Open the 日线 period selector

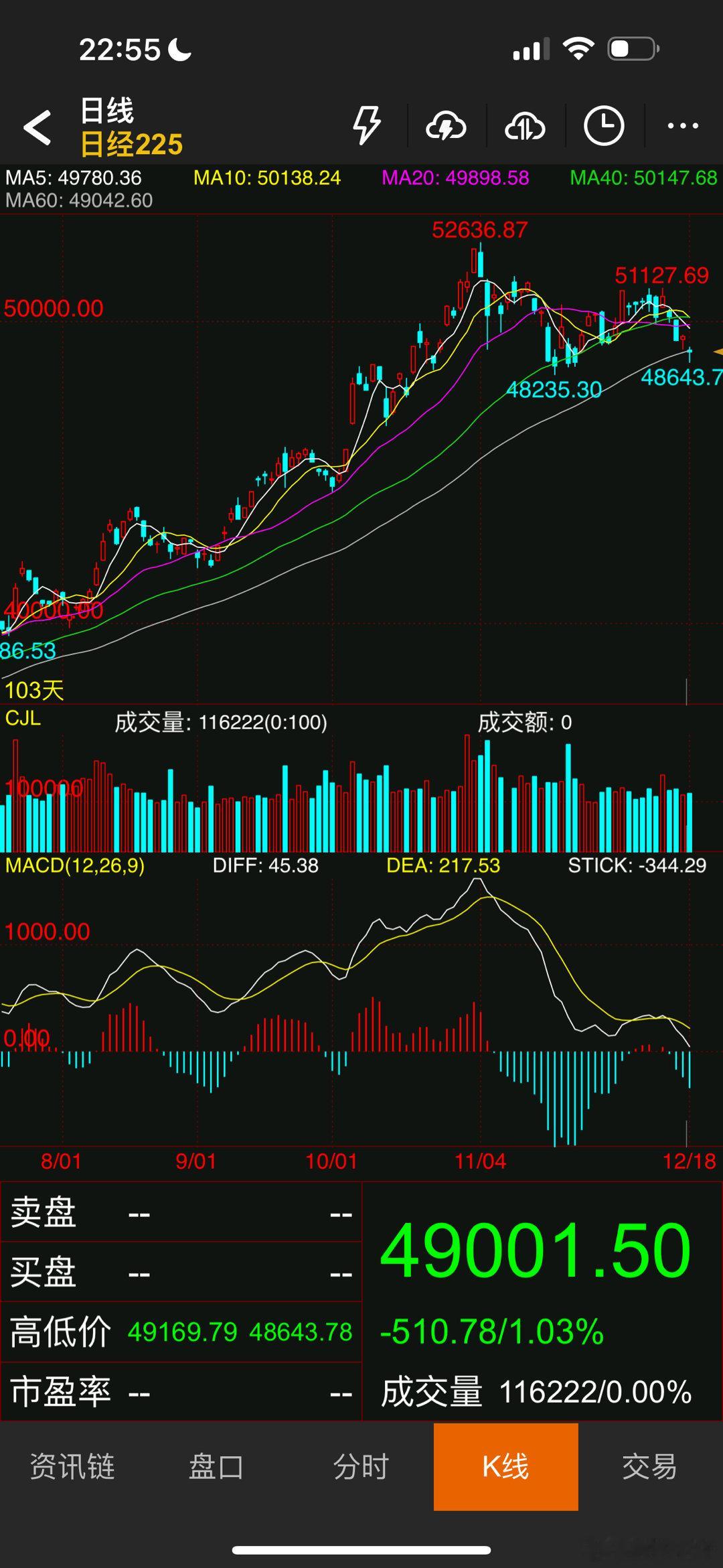107,111
